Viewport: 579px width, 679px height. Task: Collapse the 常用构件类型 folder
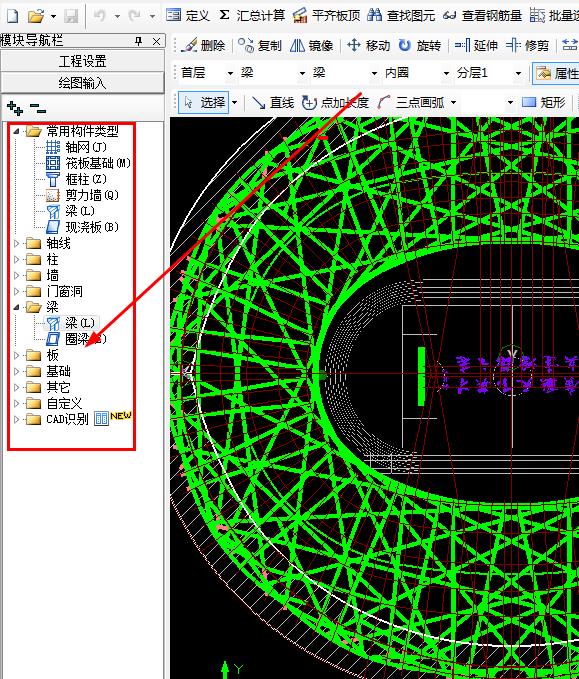pyautogui.click(x=16, y=131)
